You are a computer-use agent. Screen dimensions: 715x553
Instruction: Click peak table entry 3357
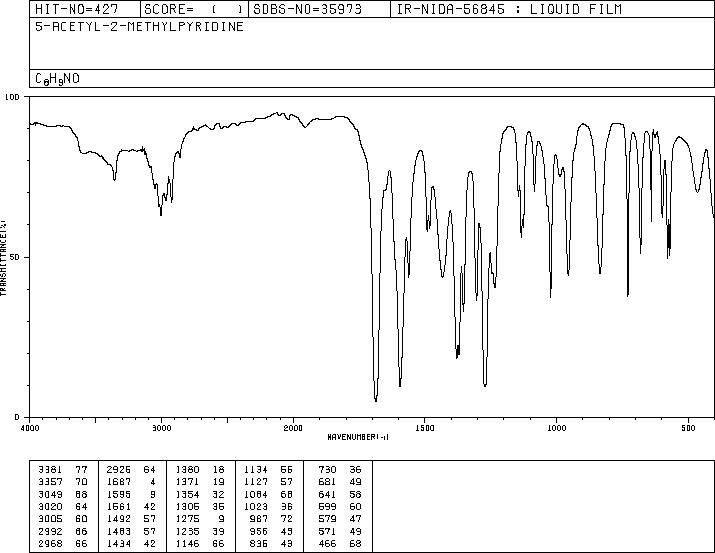pyautogui.click(x=51, y=482)
